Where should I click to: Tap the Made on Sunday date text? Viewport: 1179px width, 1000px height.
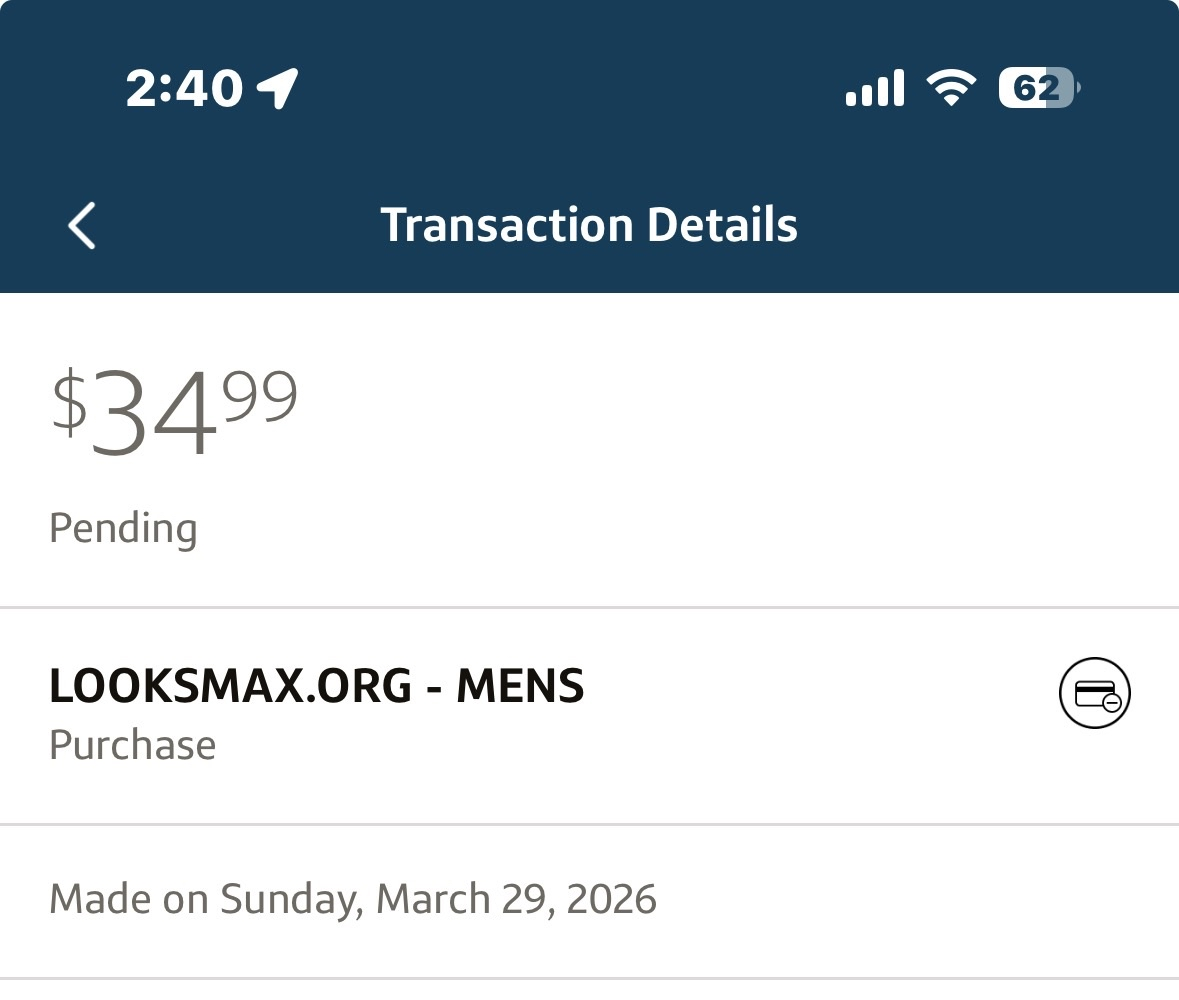[x=352, y=899]
